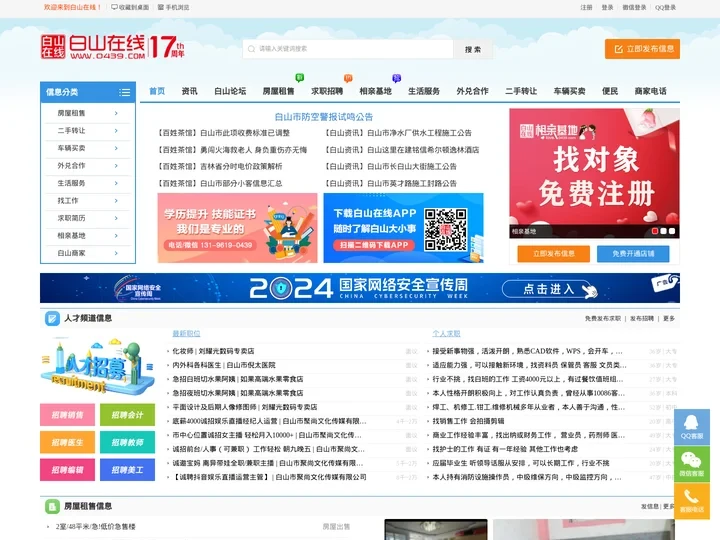Expand 外兑合作 category arrow
720x540 pixels.
click(116, 166)
